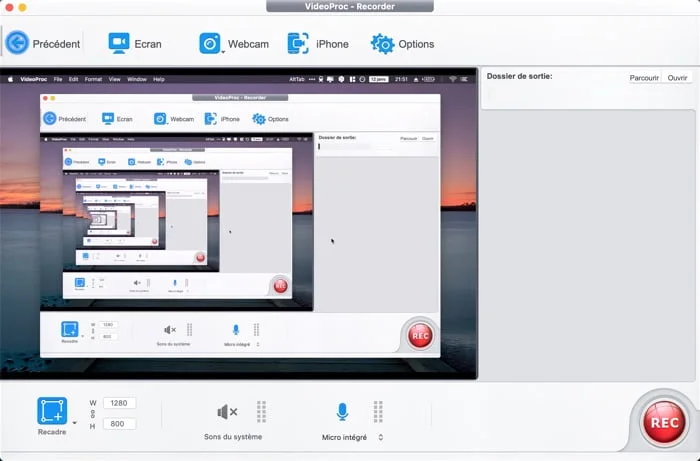Image resolution: width=700 pixels, height=461 pixels.
Task: Click the Sons du système label
Action: pos(233,436)
